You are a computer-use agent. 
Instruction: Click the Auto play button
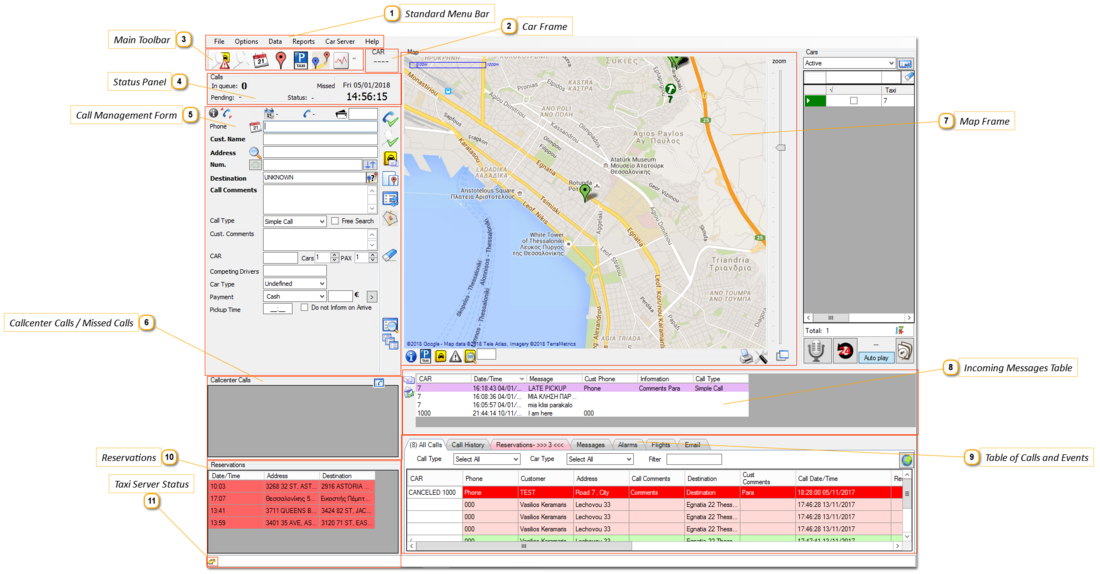click(876, 358)
